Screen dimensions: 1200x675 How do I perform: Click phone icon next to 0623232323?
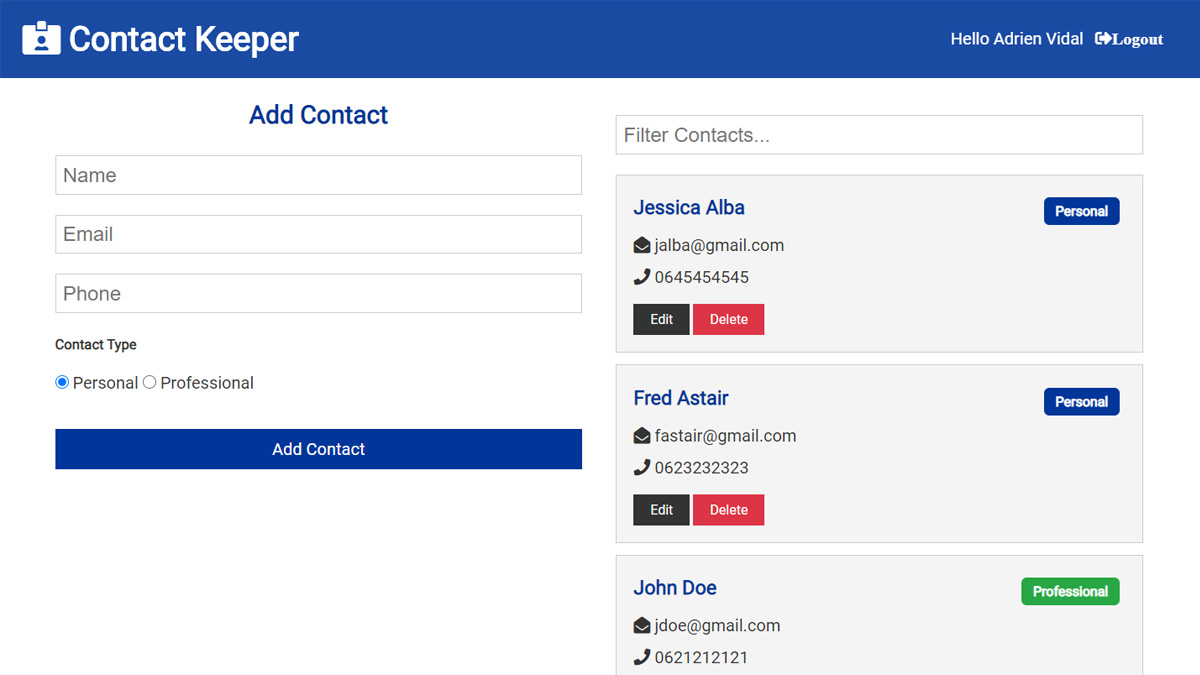[642, 467]
